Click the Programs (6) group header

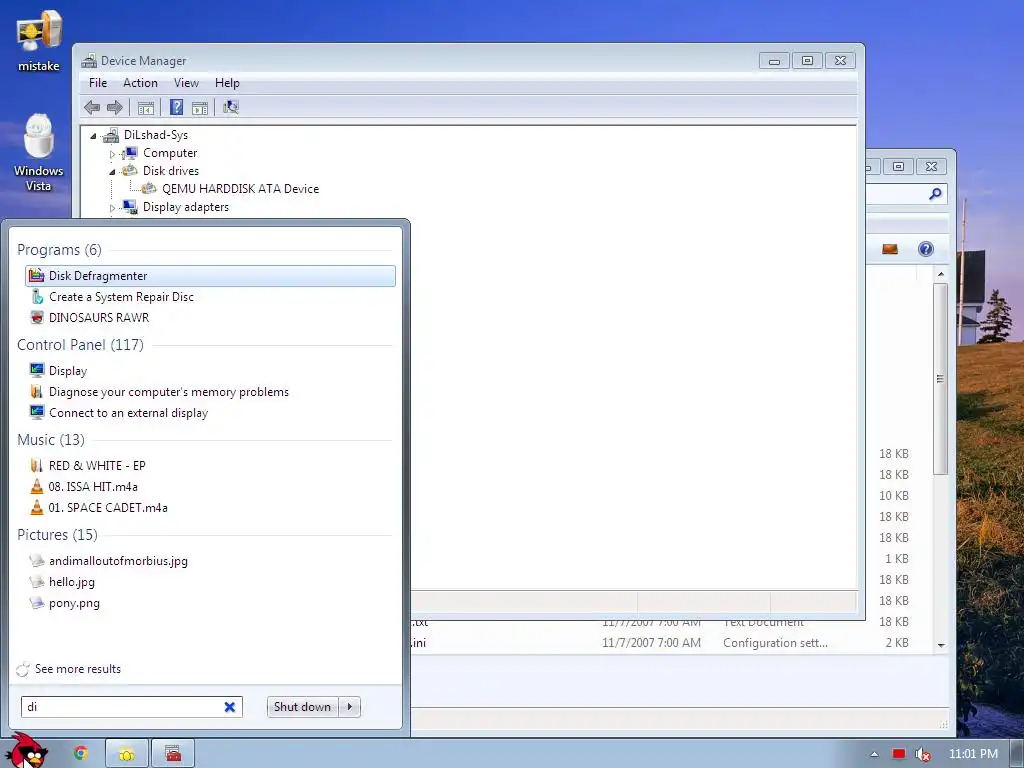59,250
